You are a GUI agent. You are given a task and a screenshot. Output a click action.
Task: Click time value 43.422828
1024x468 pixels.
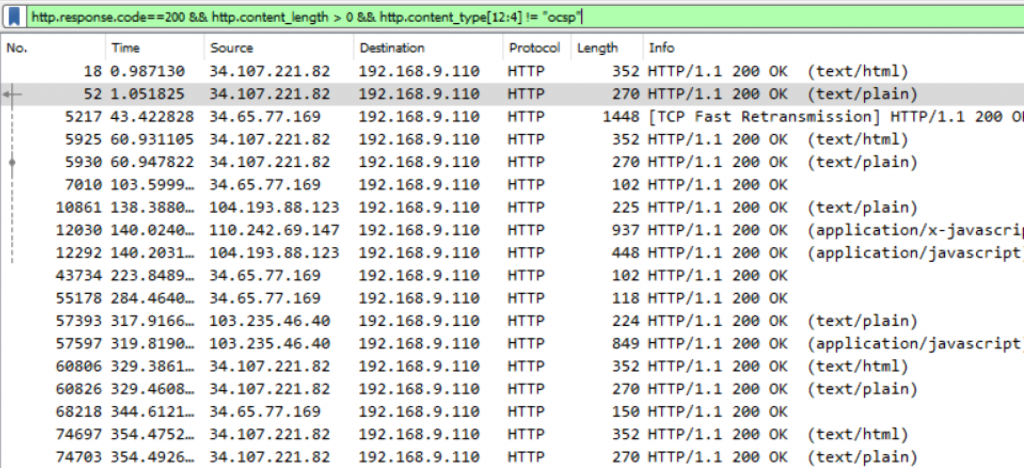pos(152,117)
